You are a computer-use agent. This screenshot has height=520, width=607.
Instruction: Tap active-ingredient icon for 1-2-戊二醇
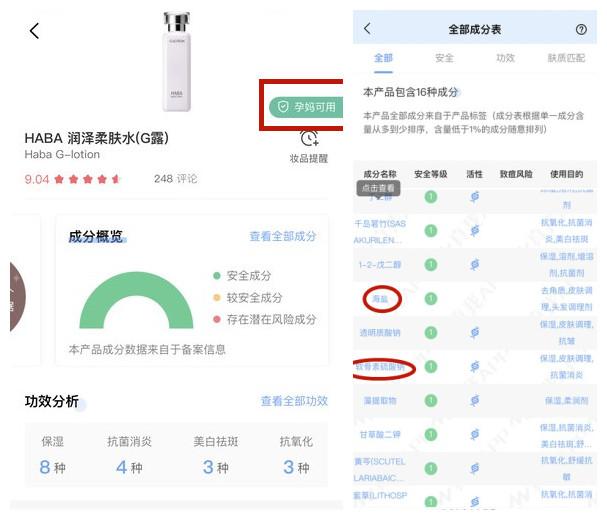pyautogui.click(x=475, y=265)
